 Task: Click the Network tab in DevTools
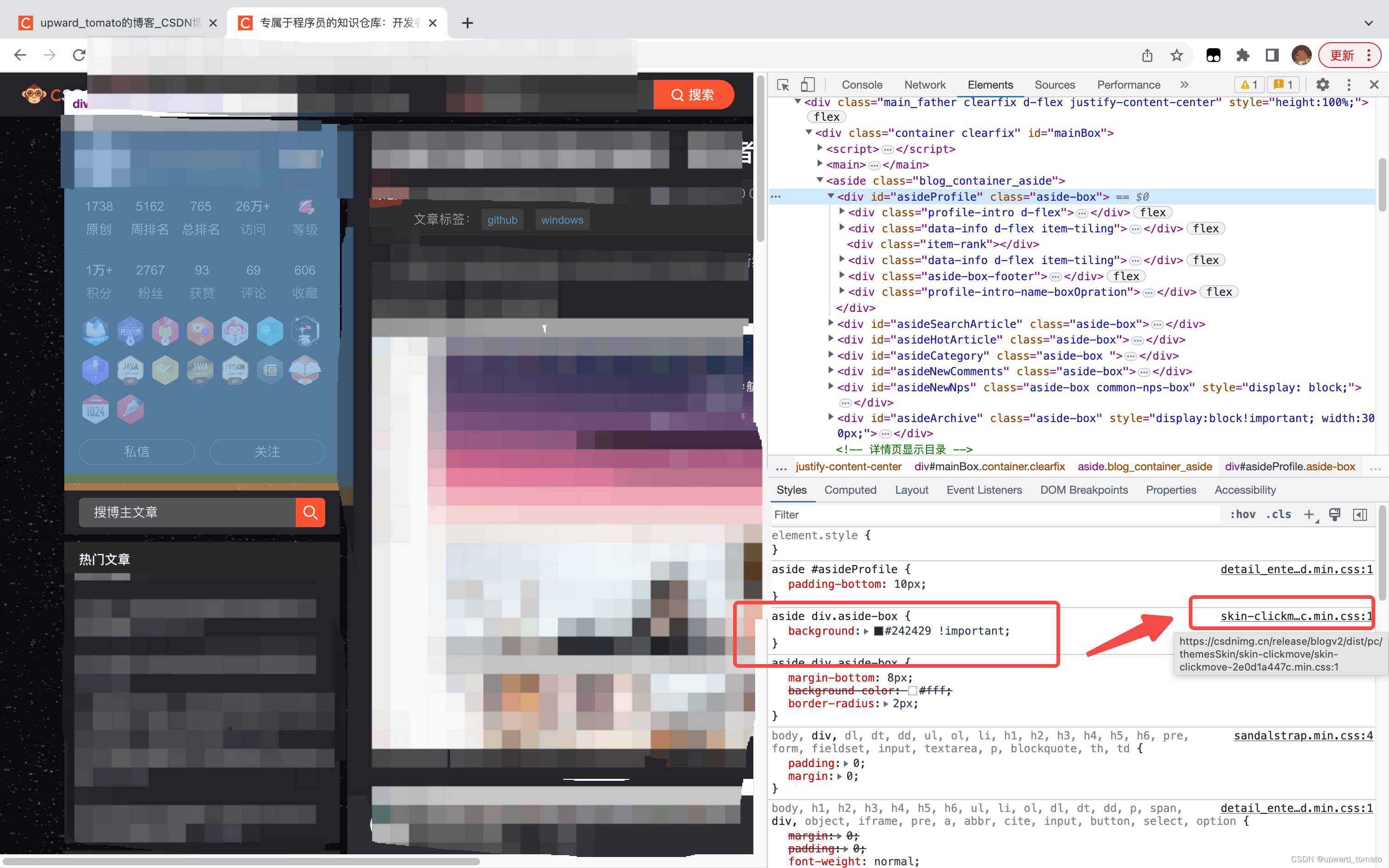click(922, 84)
